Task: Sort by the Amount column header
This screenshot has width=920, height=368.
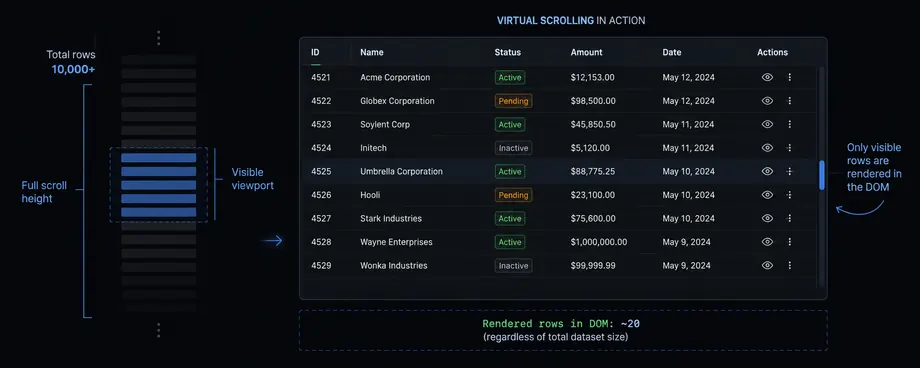Action: pos(586,52)
